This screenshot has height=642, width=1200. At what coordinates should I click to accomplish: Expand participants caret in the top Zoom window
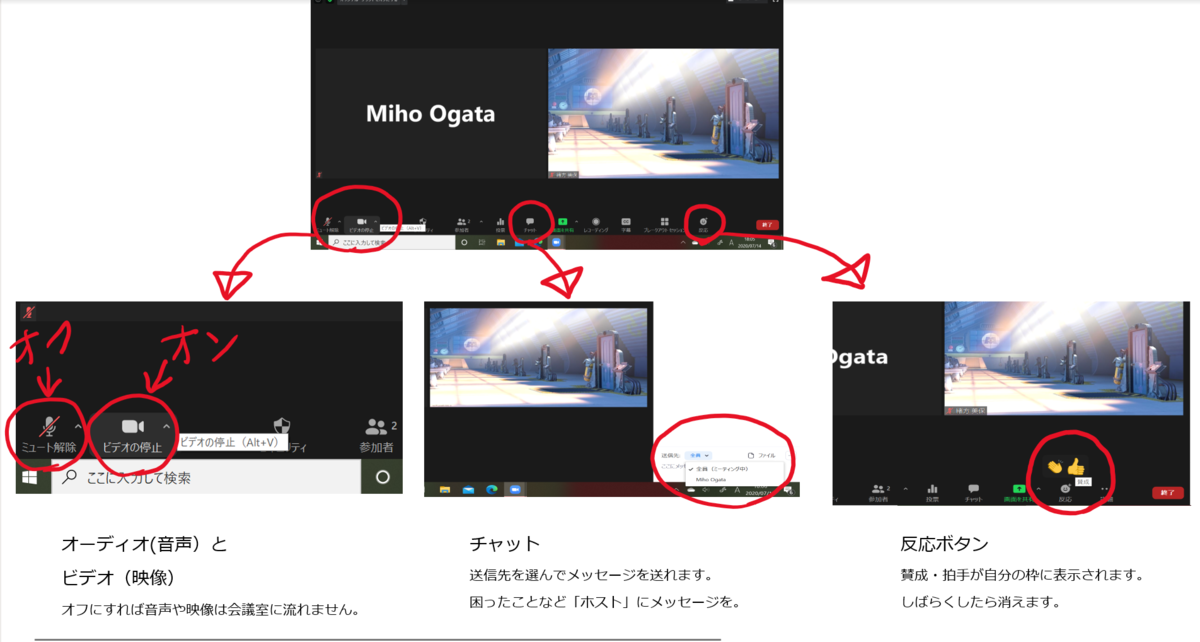tap(481, 221)
